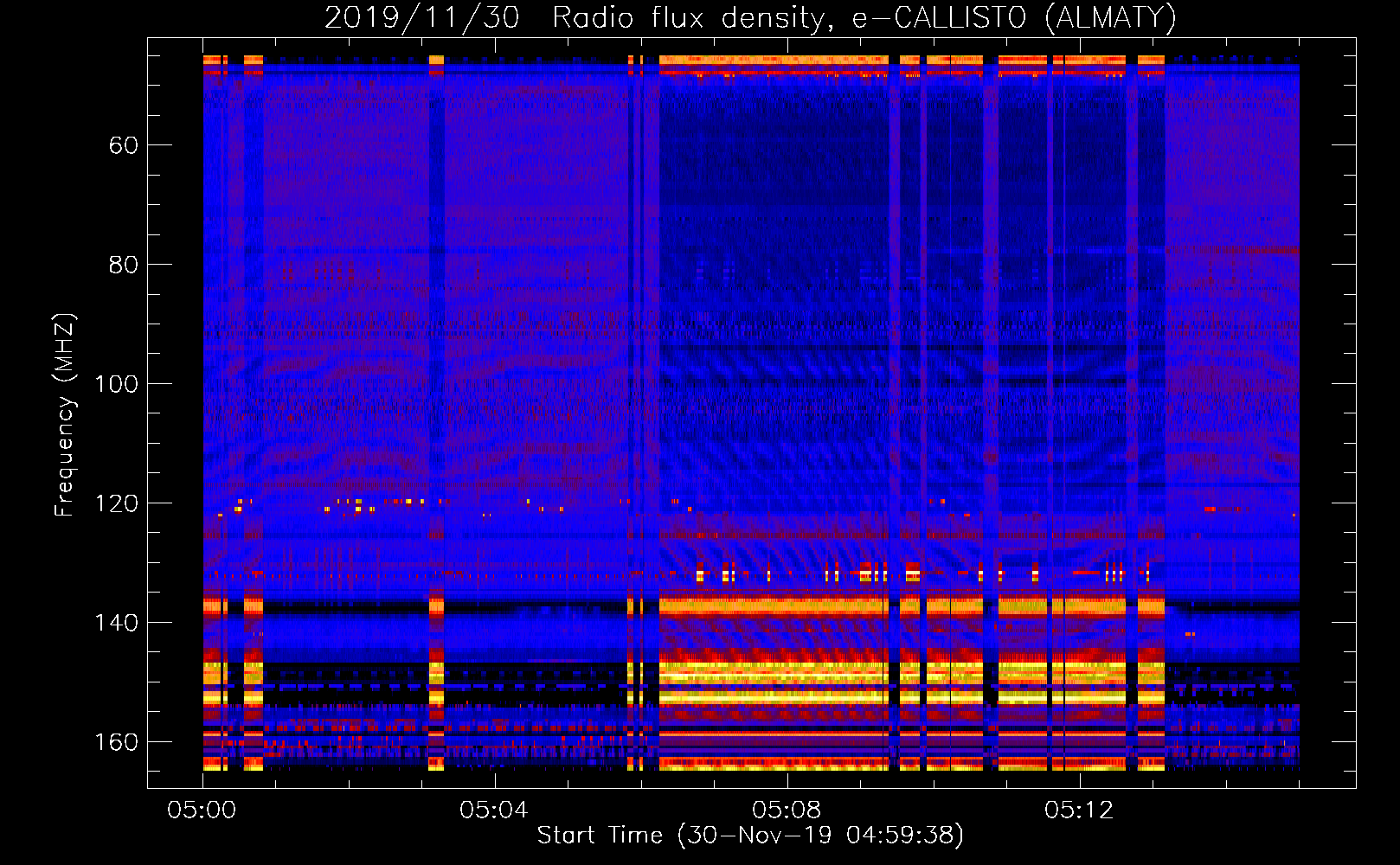Click the 60 frequency tick label
Image resolution: width=1400 pixels, height=865 pixels.
point(124,145)
